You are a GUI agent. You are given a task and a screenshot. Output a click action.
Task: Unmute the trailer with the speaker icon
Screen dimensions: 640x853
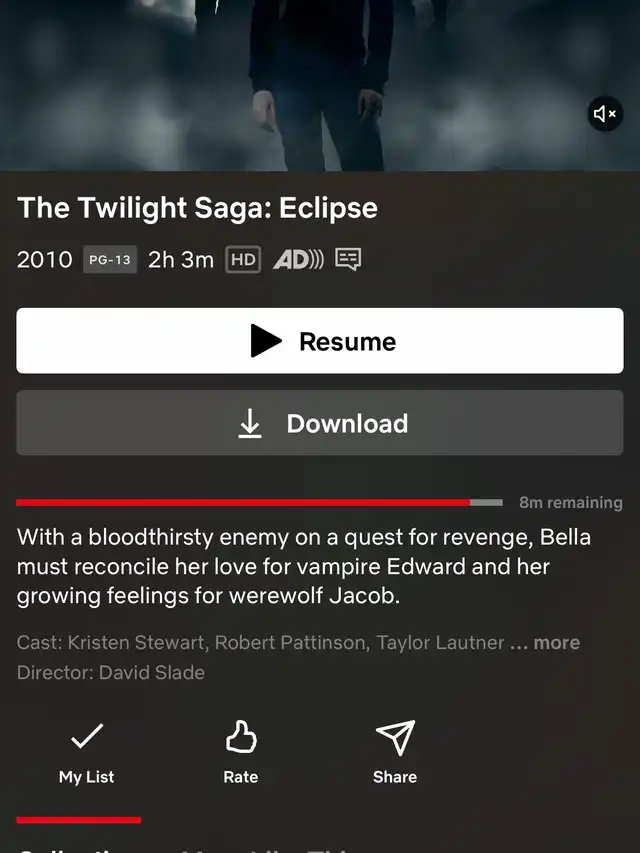(605, 114)
